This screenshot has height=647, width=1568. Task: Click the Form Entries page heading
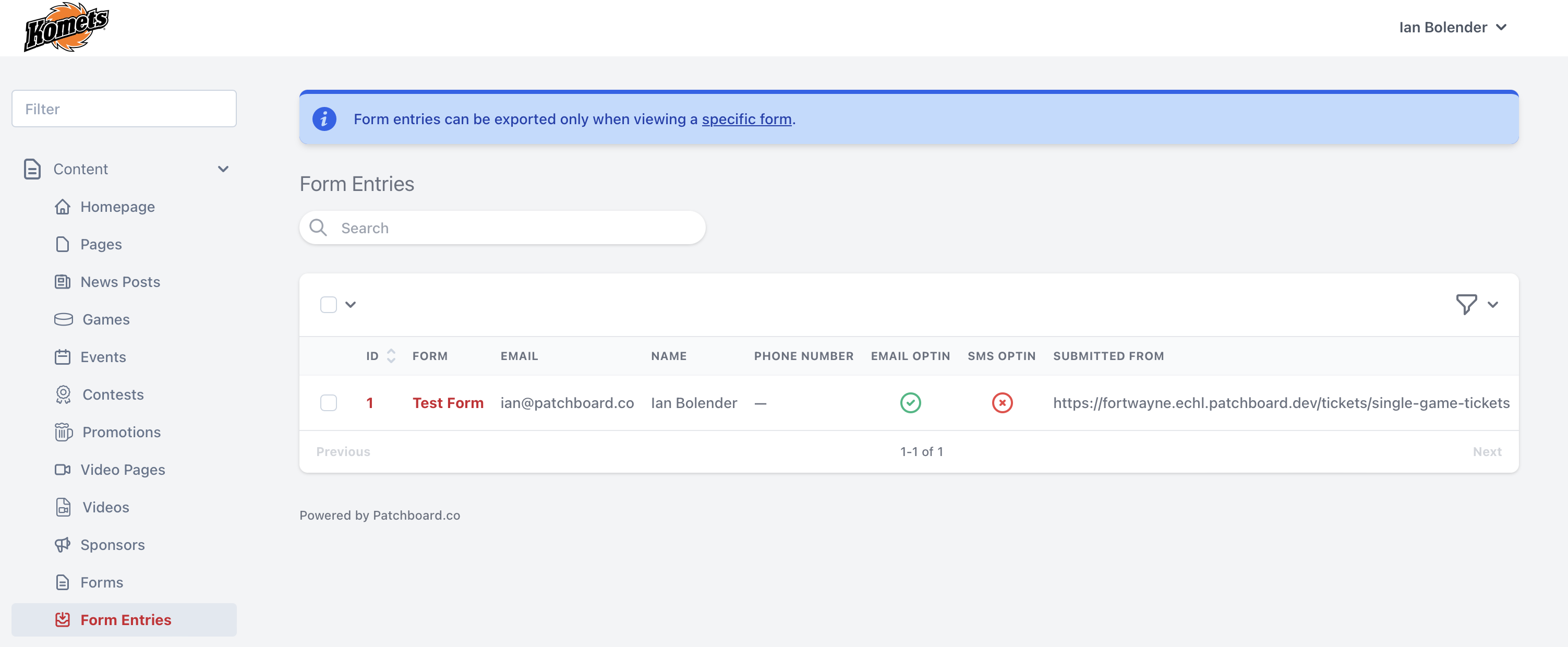tap(357, 184)
